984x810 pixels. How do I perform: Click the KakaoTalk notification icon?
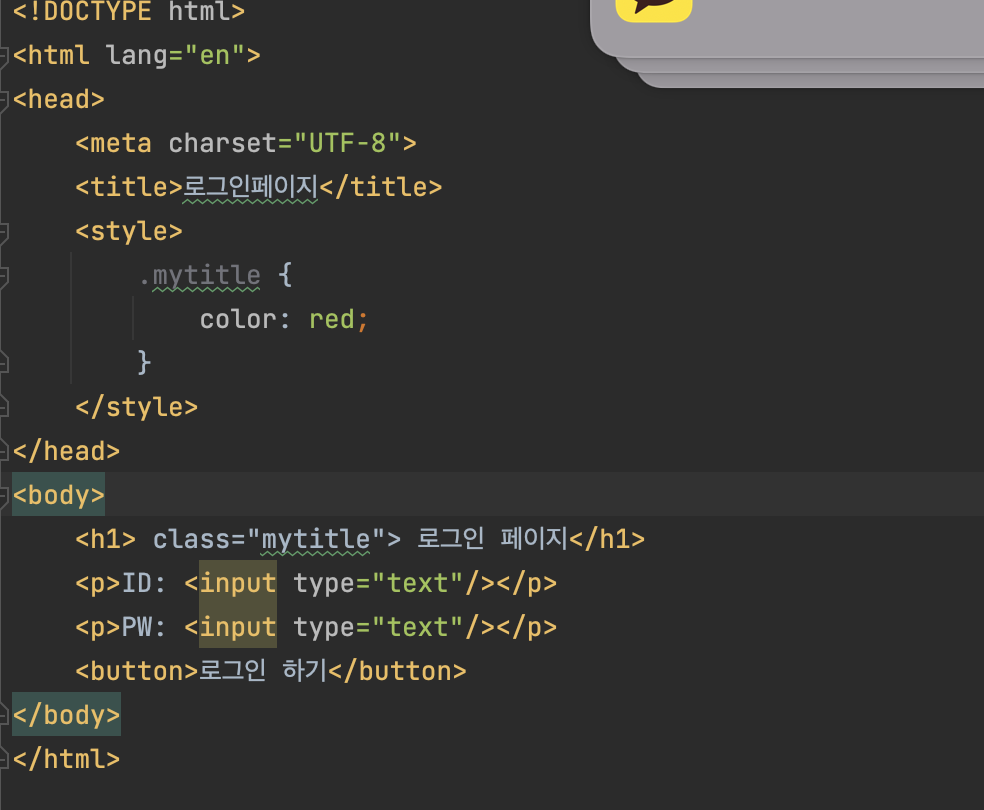point(653,9)
